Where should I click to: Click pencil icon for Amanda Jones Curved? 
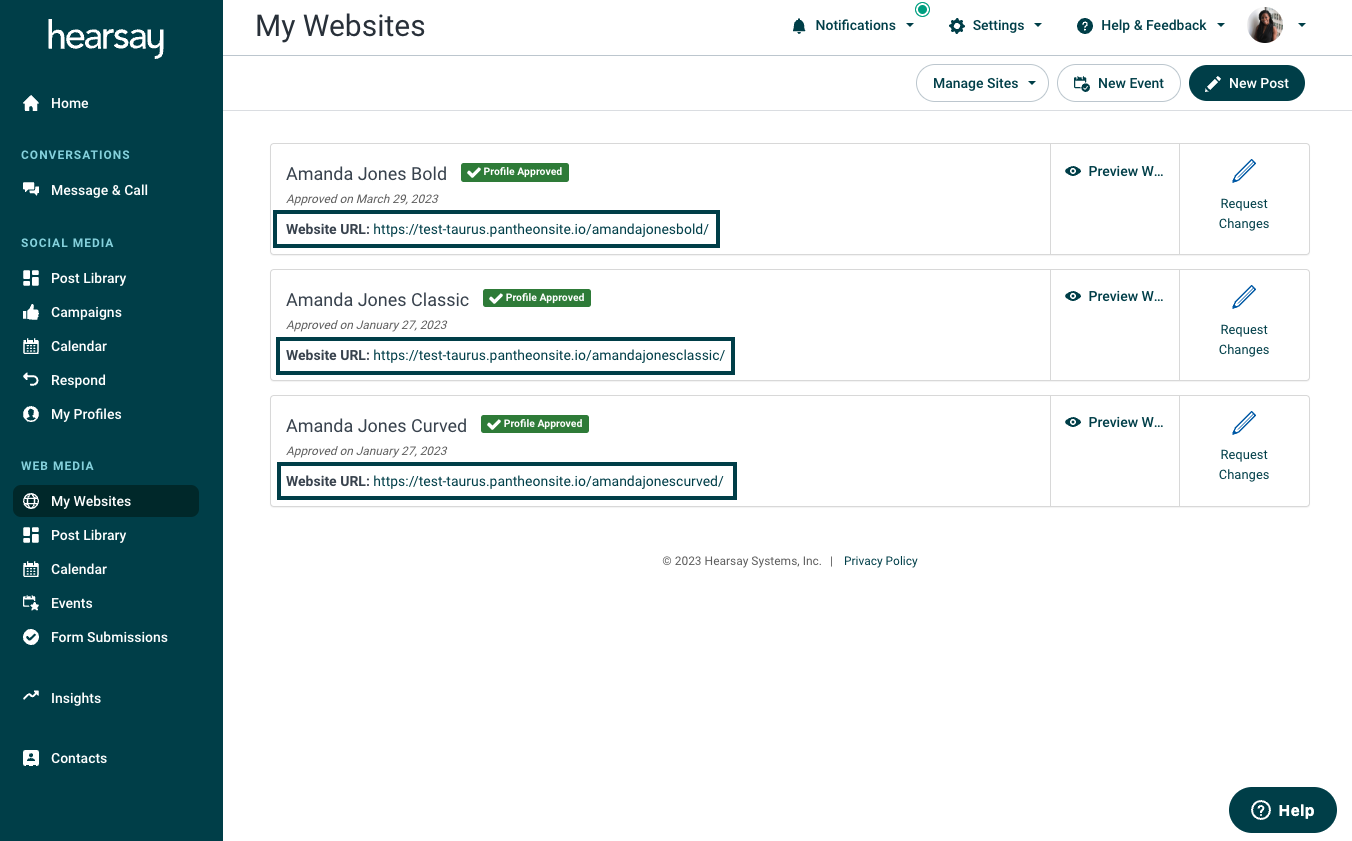1244,422
